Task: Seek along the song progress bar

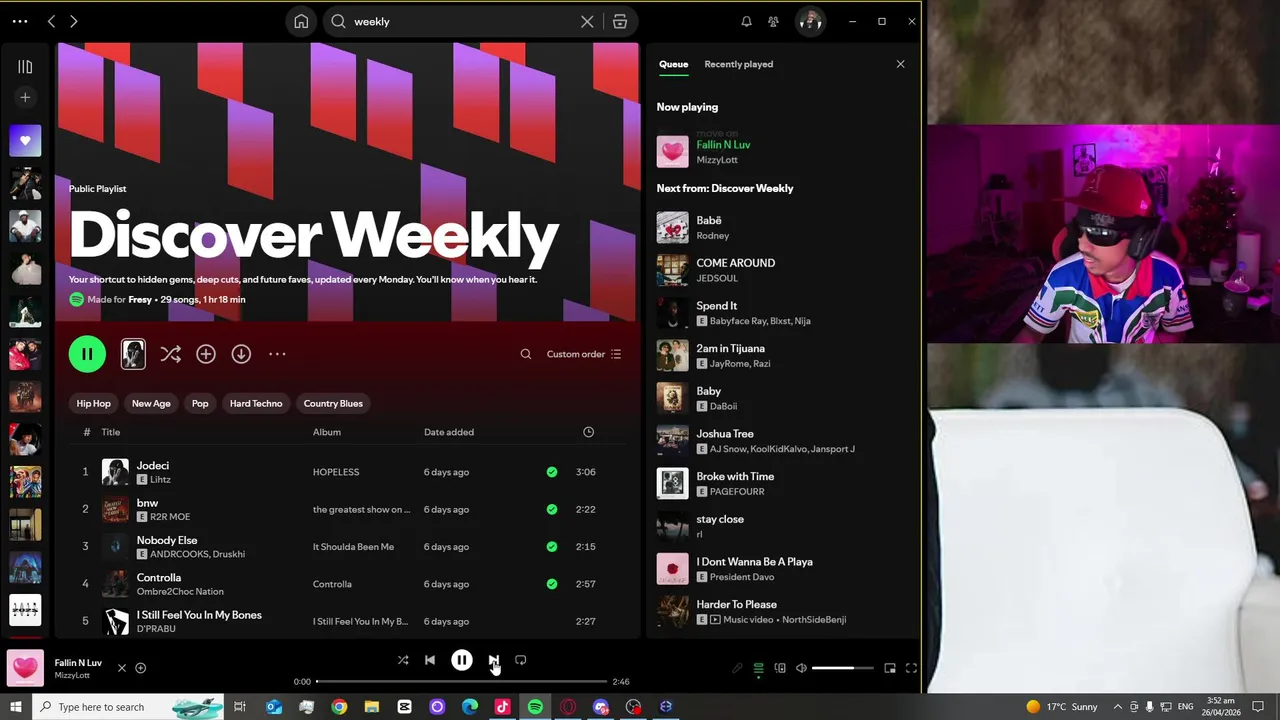Action: [x=462, y=682]
